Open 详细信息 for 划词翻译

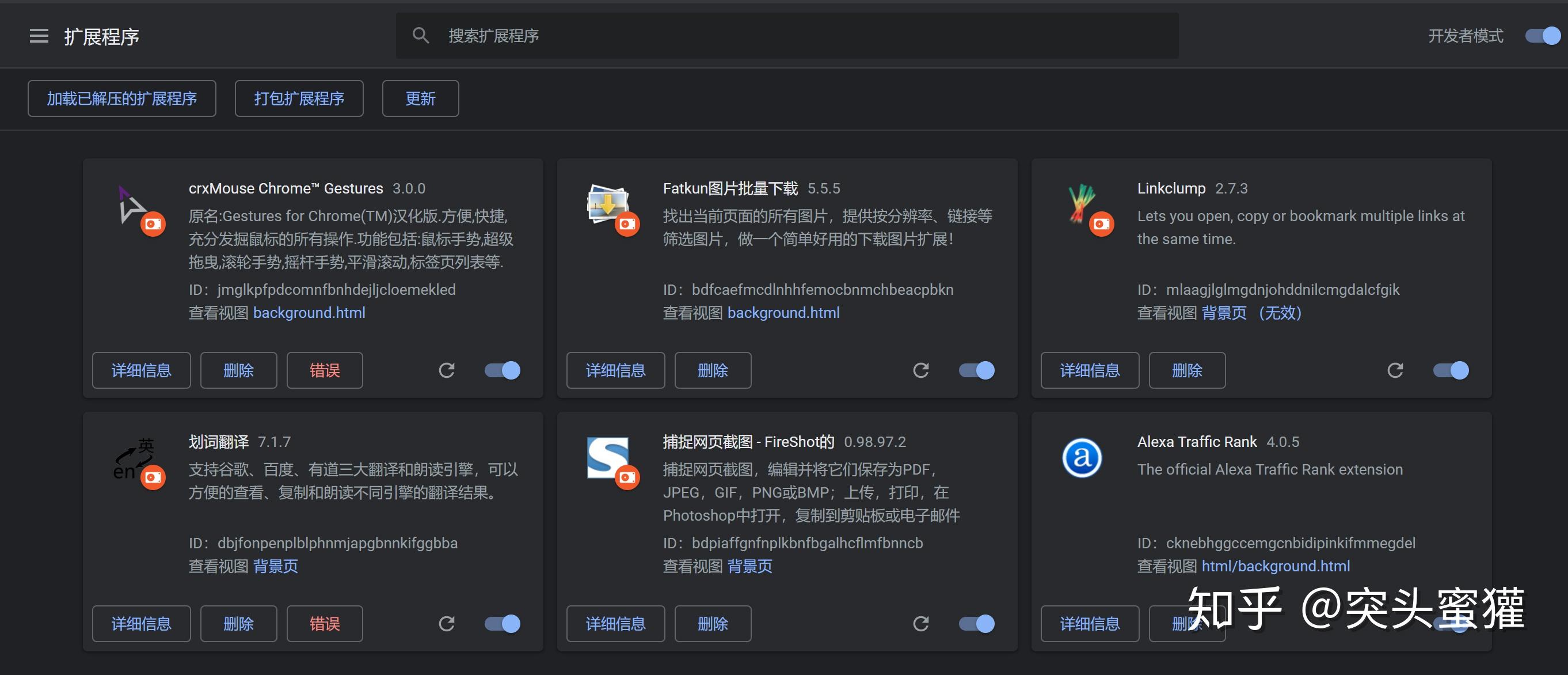pos(141,624)
